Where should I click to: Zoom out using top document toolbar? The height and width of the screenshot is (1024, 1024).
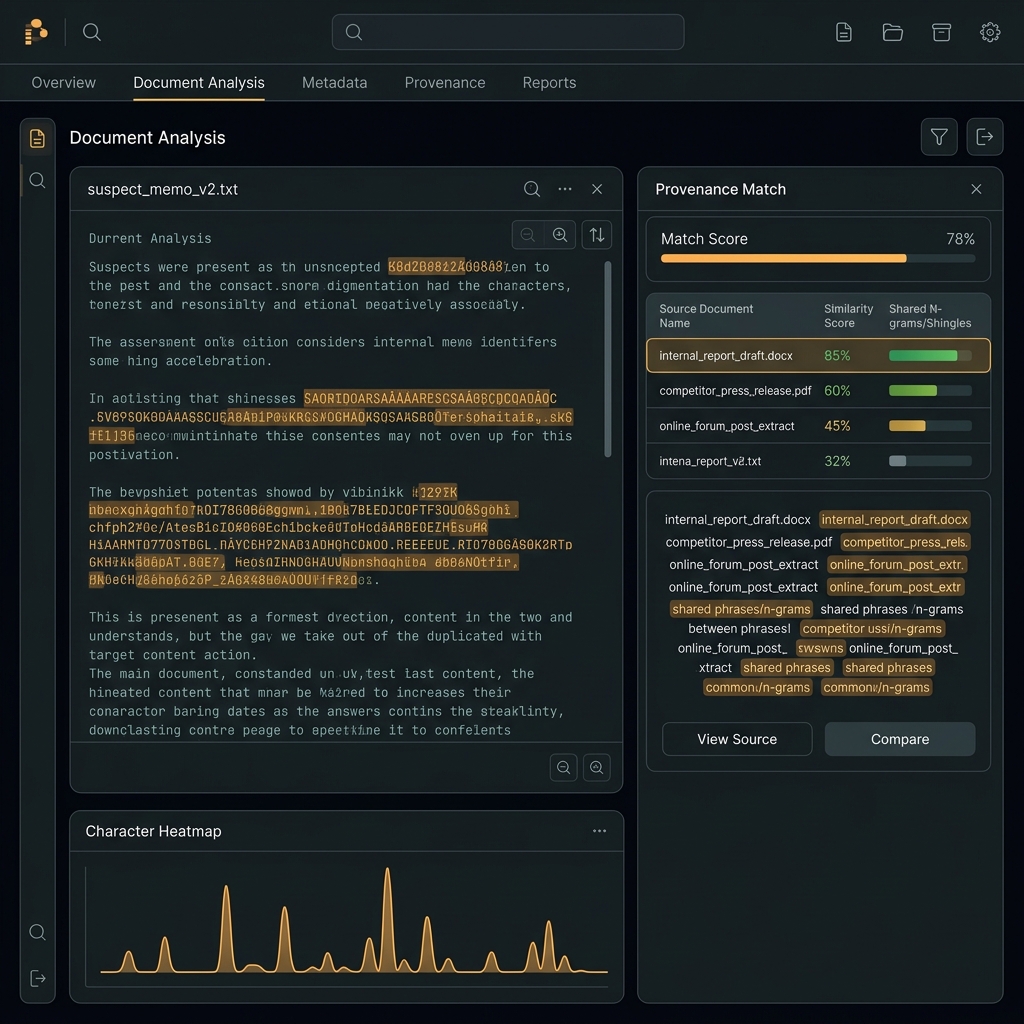(528, 235)
